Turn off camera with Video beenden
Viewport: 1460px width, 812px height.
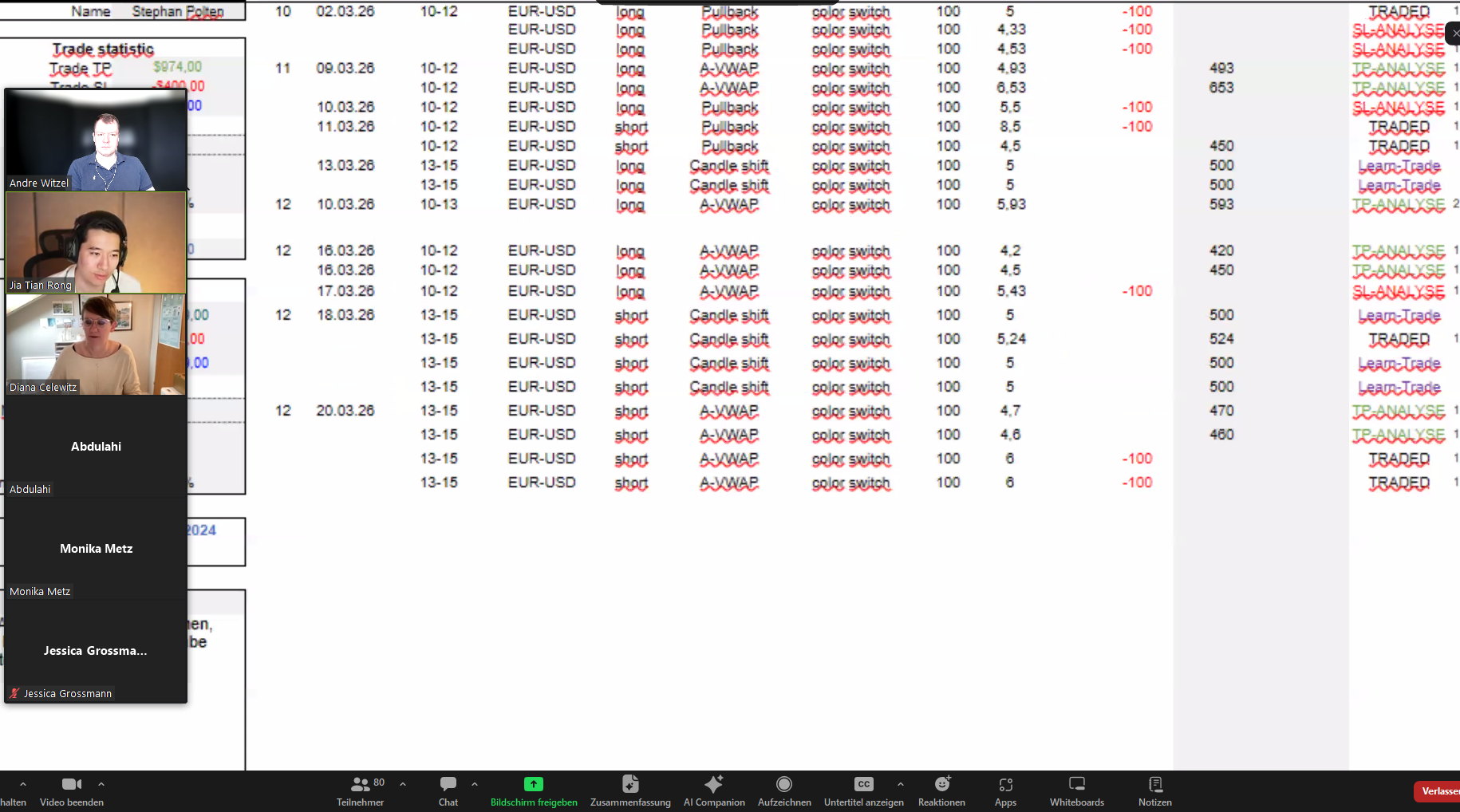pos(72,790)
